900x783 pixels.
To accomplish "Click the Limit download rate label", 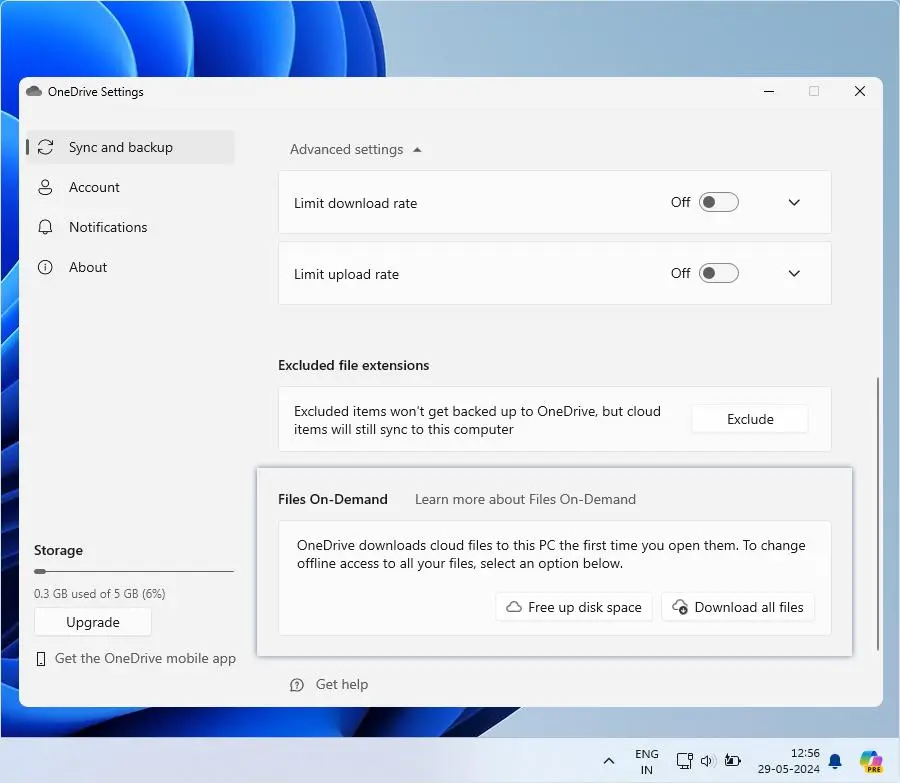I will click(x=355, y=203).
